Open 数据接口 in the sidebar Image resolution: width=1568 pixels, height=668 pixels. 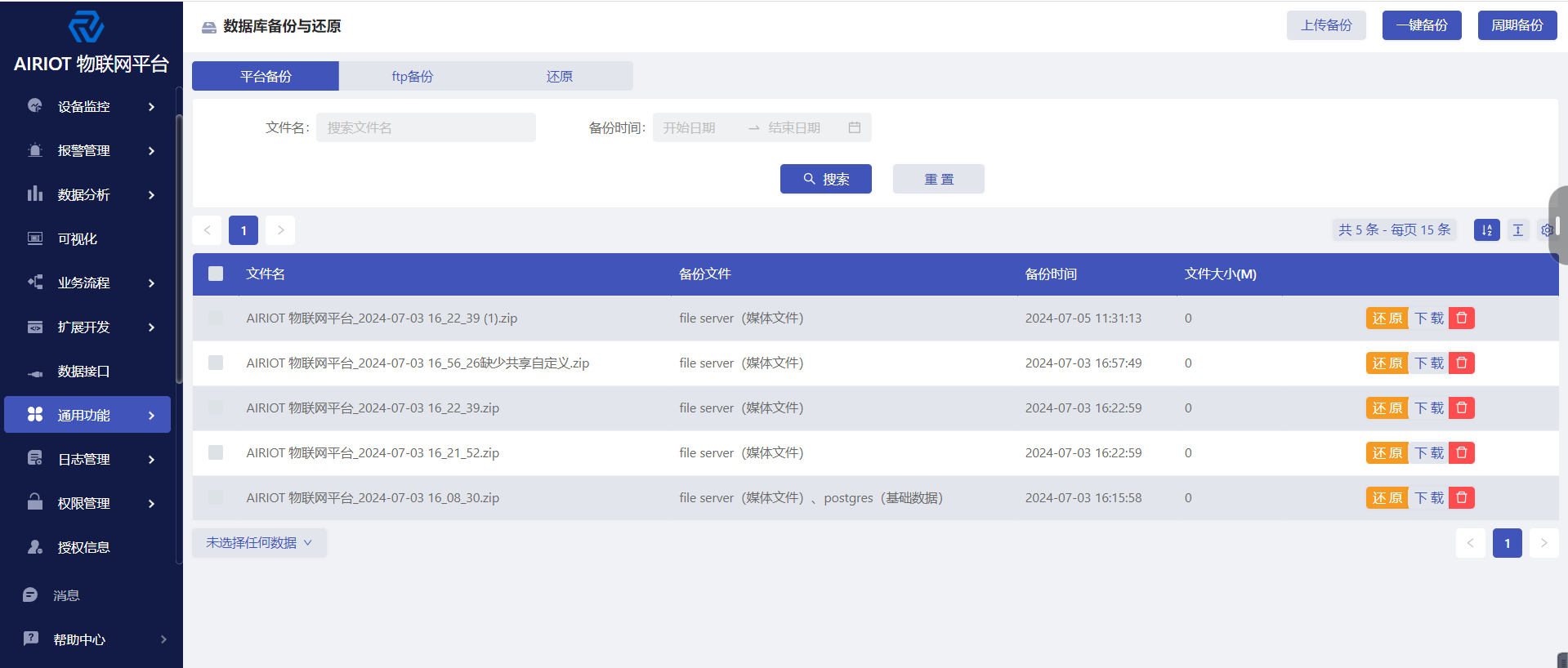[87, 371]
